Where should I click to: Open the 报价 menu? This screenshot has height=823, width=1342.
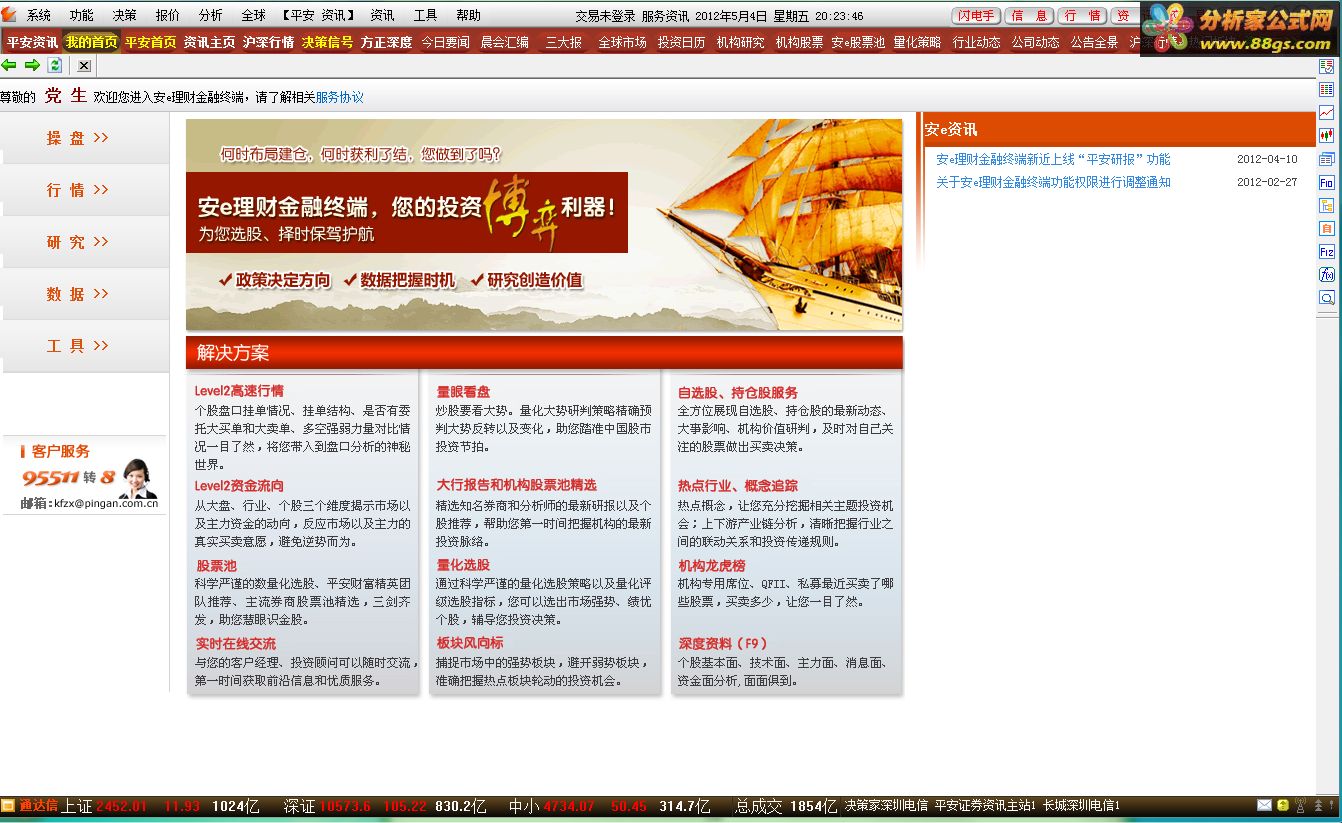coord(168,15)
